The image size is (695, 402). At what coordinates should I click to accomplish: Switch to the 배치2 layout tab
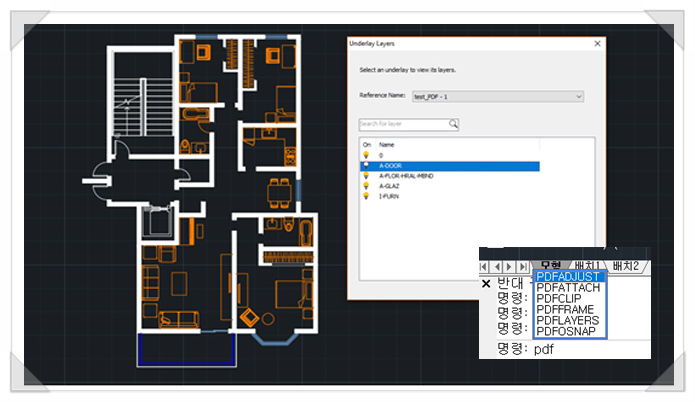(x=626, y=266)
